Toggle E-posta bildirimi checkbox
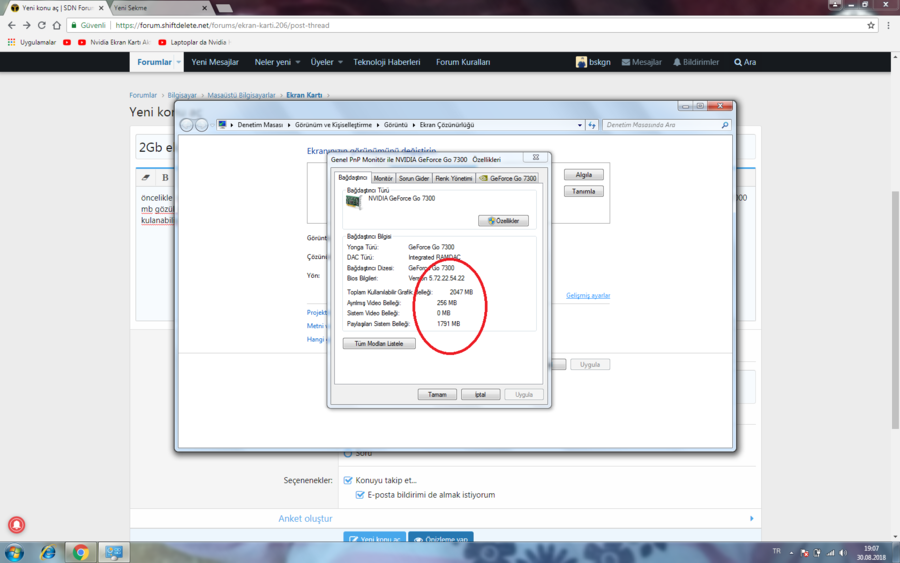This screenshot has height=563, width=900. 360,495
